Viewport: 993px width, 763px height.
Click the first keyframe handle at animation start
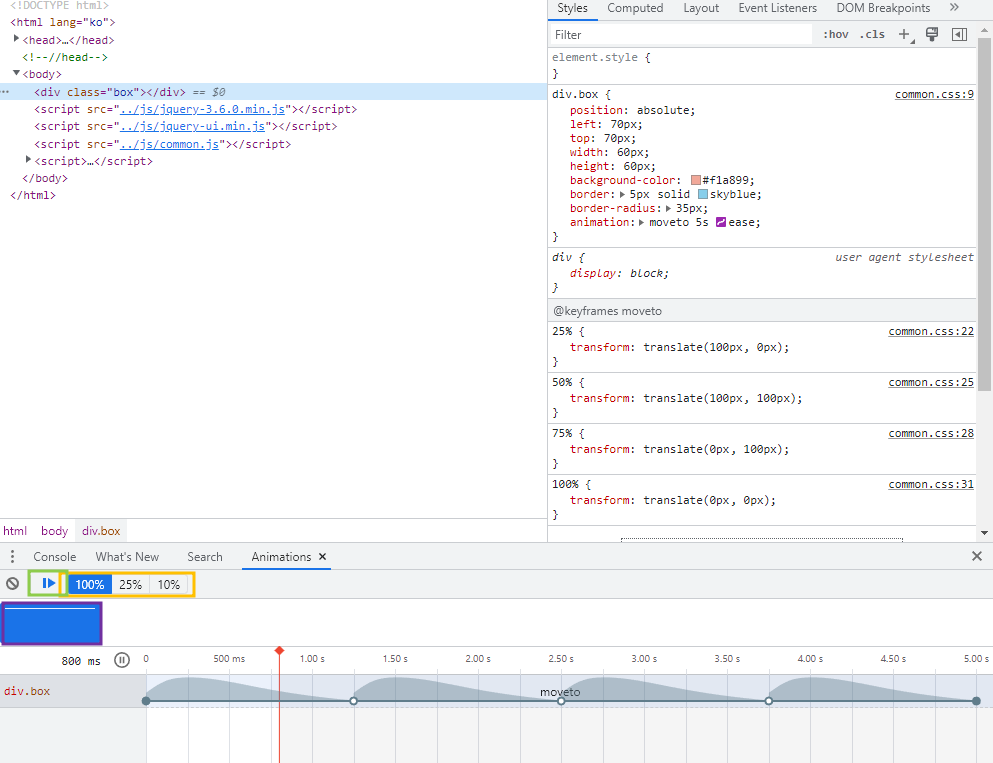click(146, 701)
